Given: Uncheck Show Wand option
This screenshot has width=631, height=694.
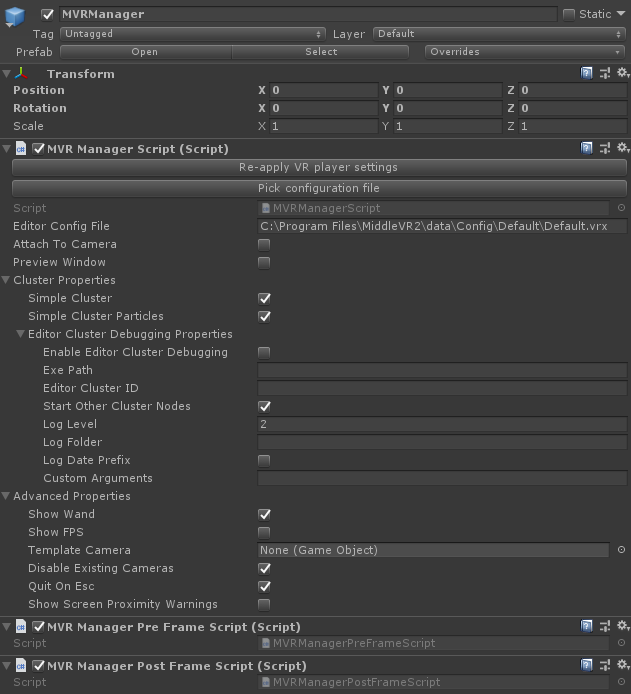Looking at the screenshot, I should [264, 514].
